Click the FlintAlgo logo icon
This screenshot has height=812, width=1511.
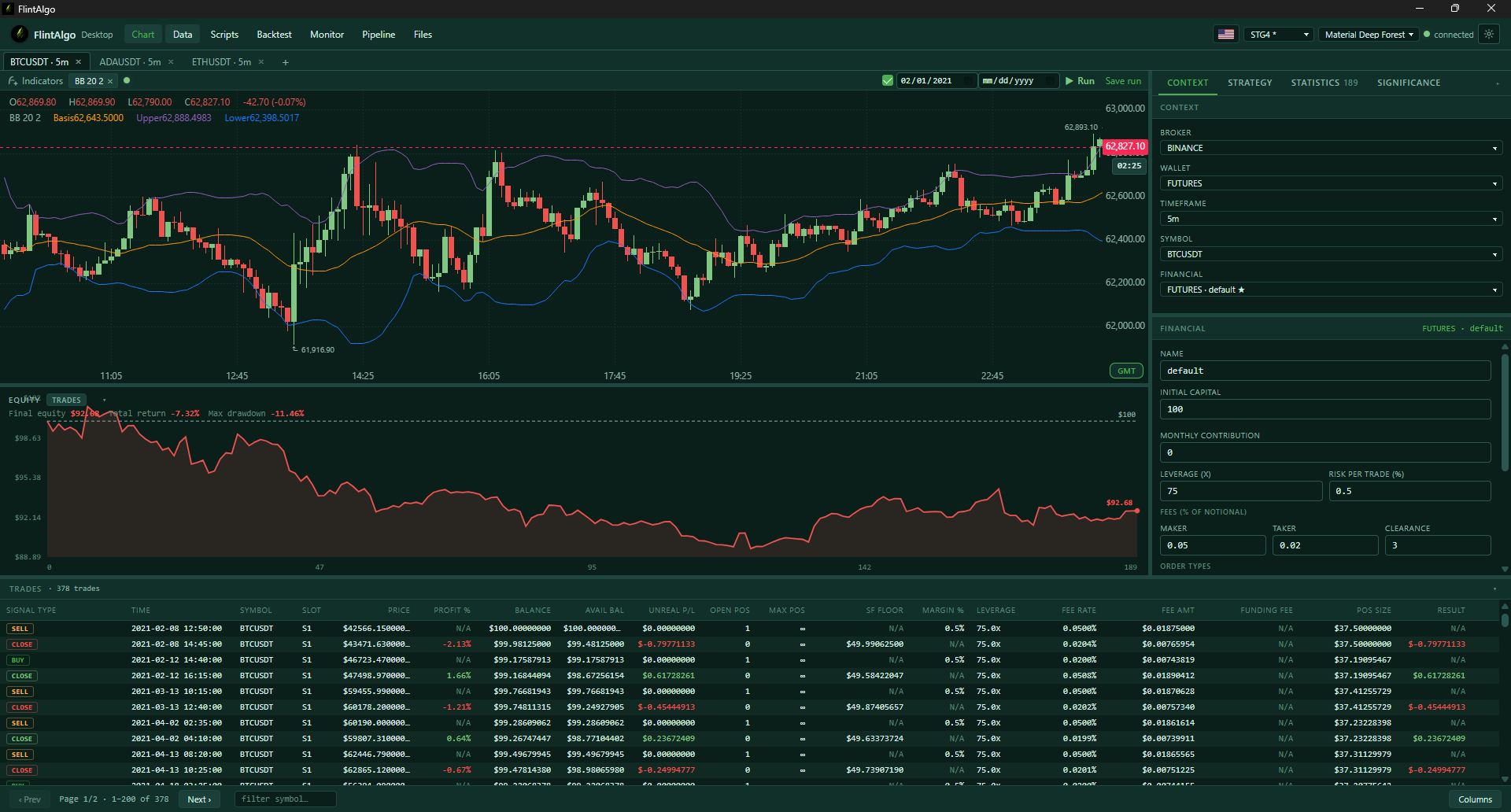tap(20, 35)
